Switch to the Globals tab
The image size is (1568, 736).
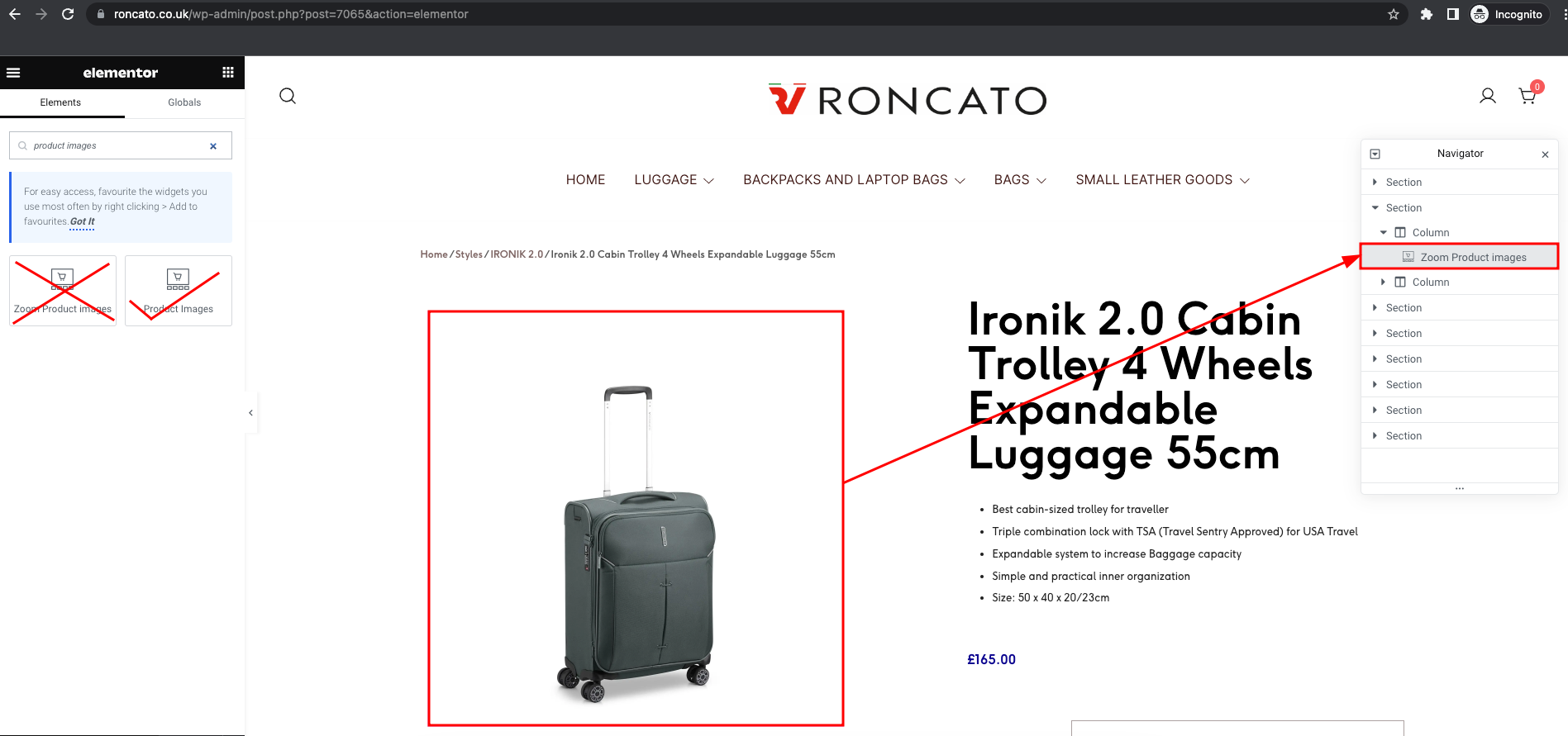coord(184,102)
